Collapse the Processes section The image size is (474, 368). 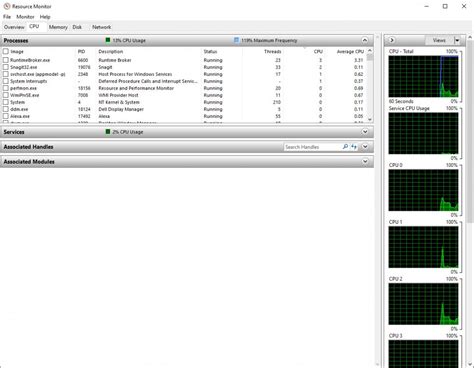coord(365,40)
